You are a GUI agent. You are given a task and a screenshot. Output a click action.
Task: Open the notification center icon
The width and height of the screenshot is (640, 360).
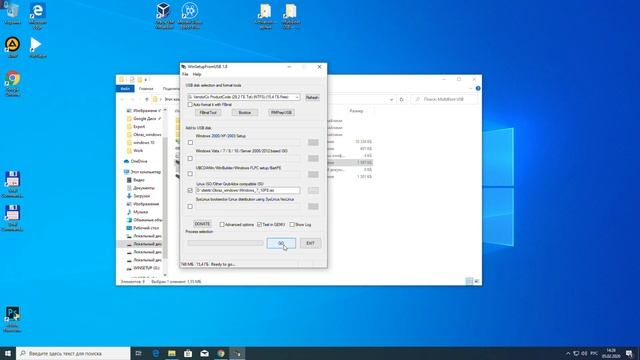click(x=629, y=353)
